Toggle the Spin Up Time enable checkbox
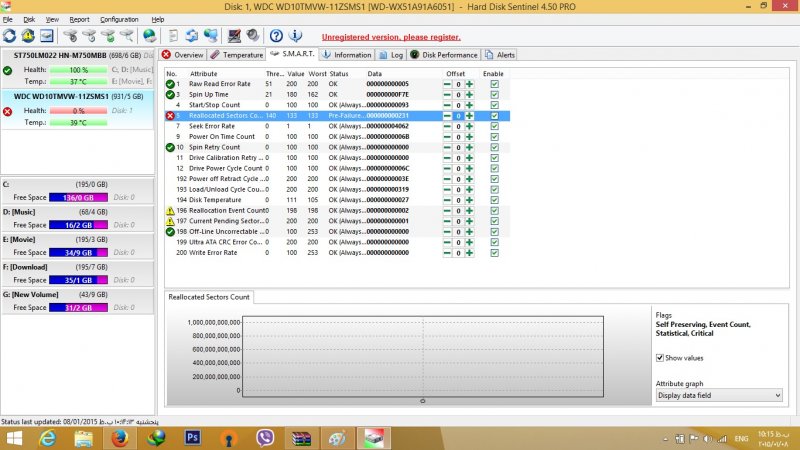This screenshot has height=450, width=800. click(494, 95)
